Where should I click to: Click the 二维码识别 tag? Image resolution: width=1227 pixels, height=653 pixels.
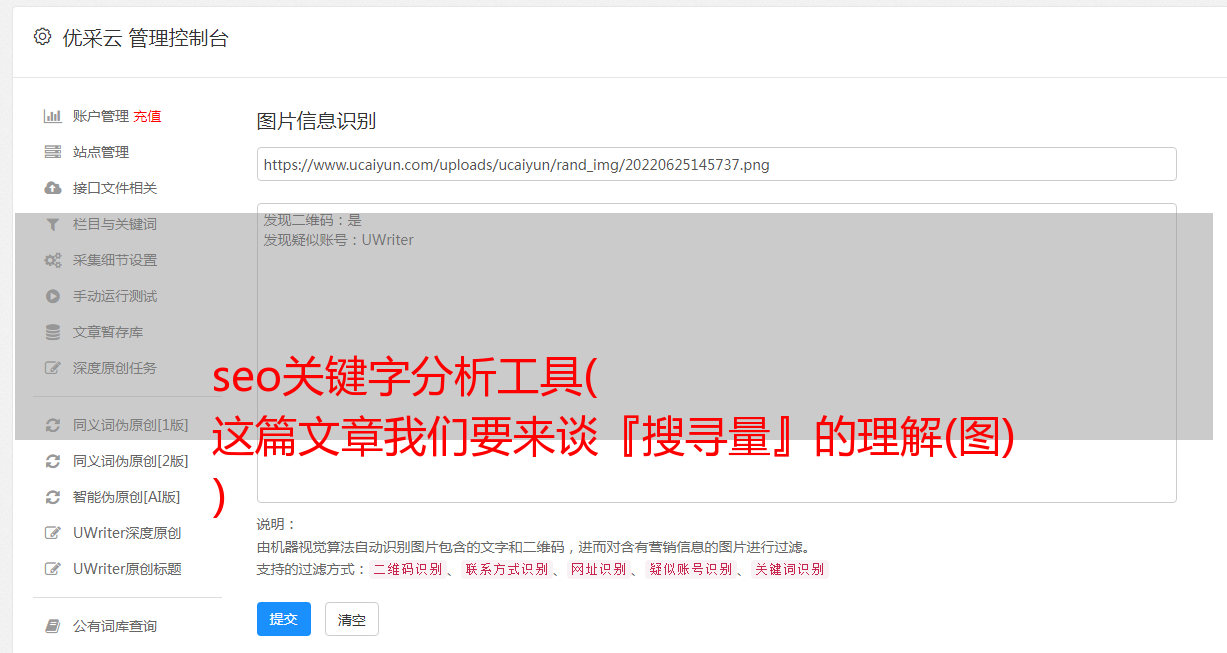coord(407,569)
